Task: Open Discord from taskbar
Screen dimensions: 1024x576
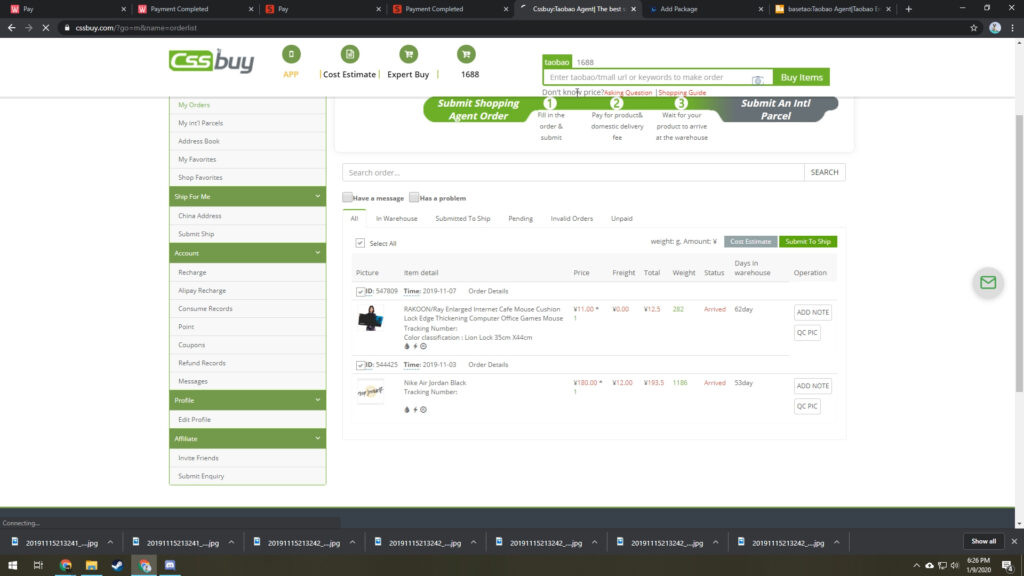Action: 170,565
